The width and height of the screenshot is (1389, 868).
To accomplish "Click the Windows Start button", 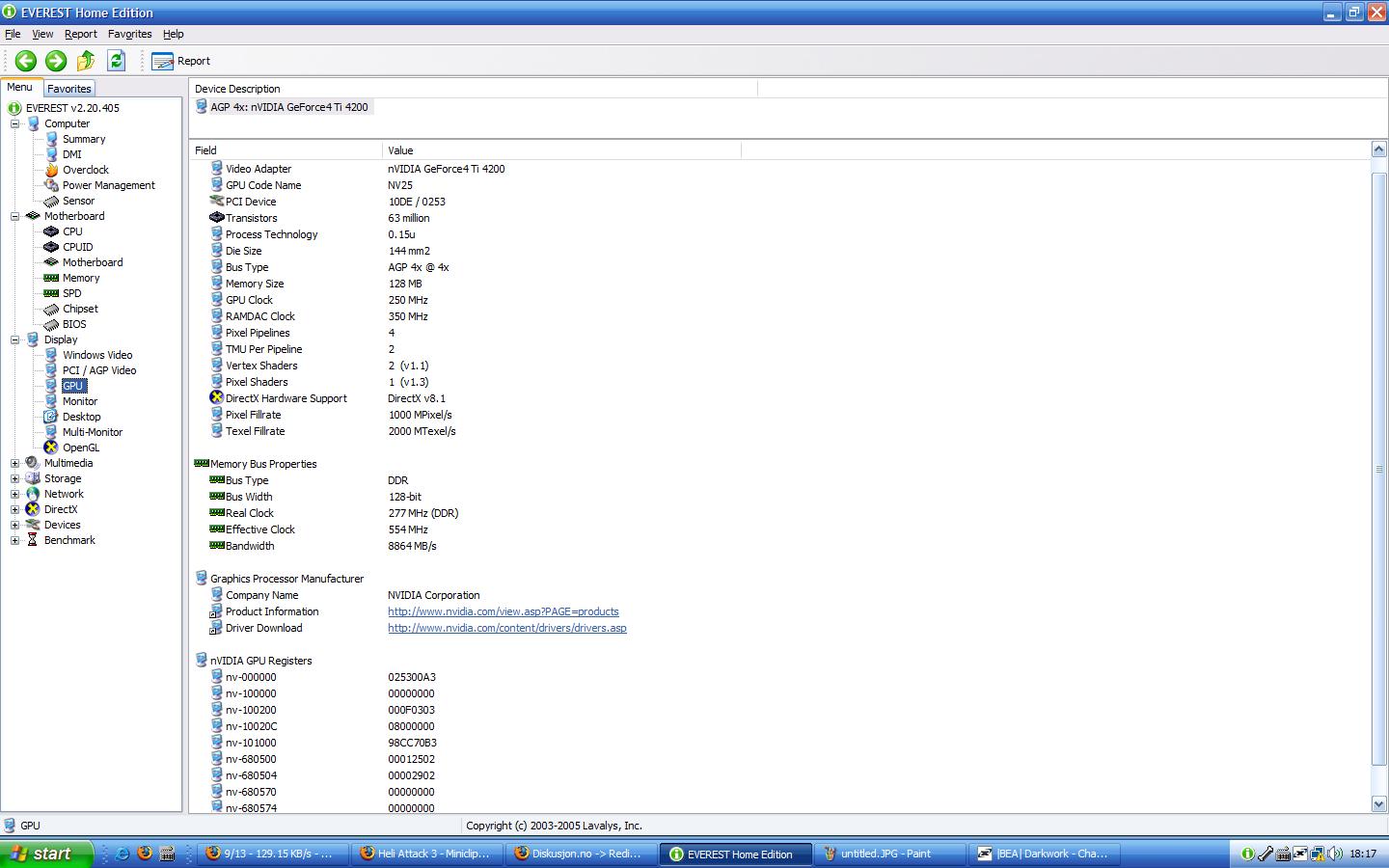I will point(47,854).
